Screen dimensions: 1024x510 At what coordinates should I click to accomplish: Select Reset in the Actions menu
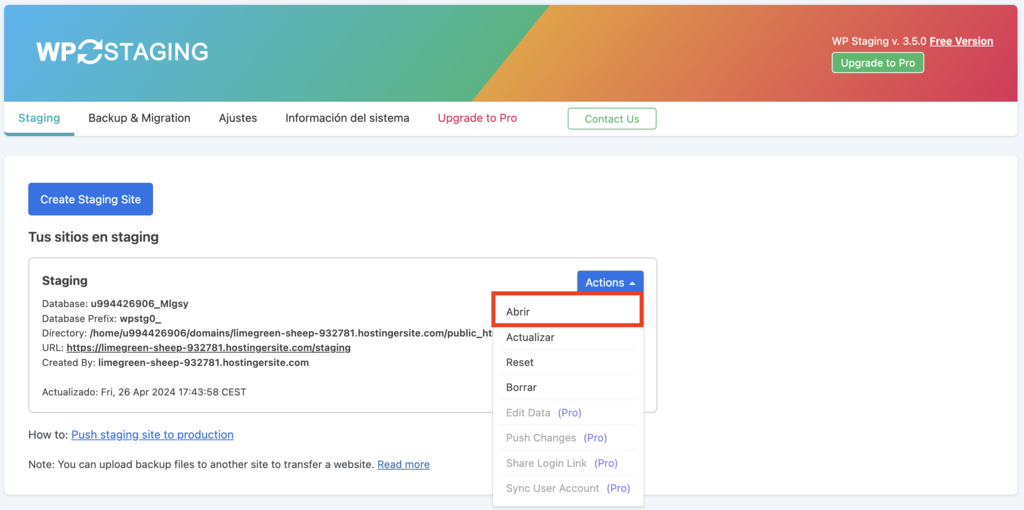point(568,362)
